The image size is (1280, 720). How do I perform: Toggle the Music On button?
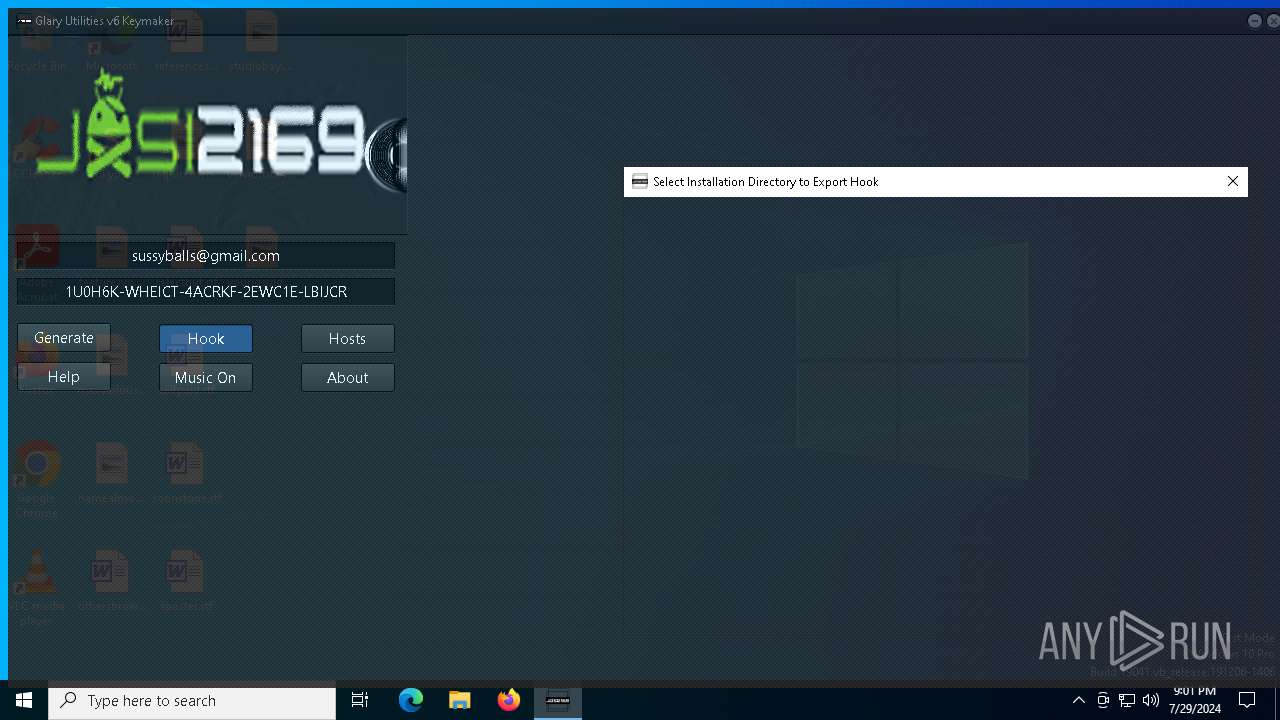pyautogui.click(x=206, y=377)
